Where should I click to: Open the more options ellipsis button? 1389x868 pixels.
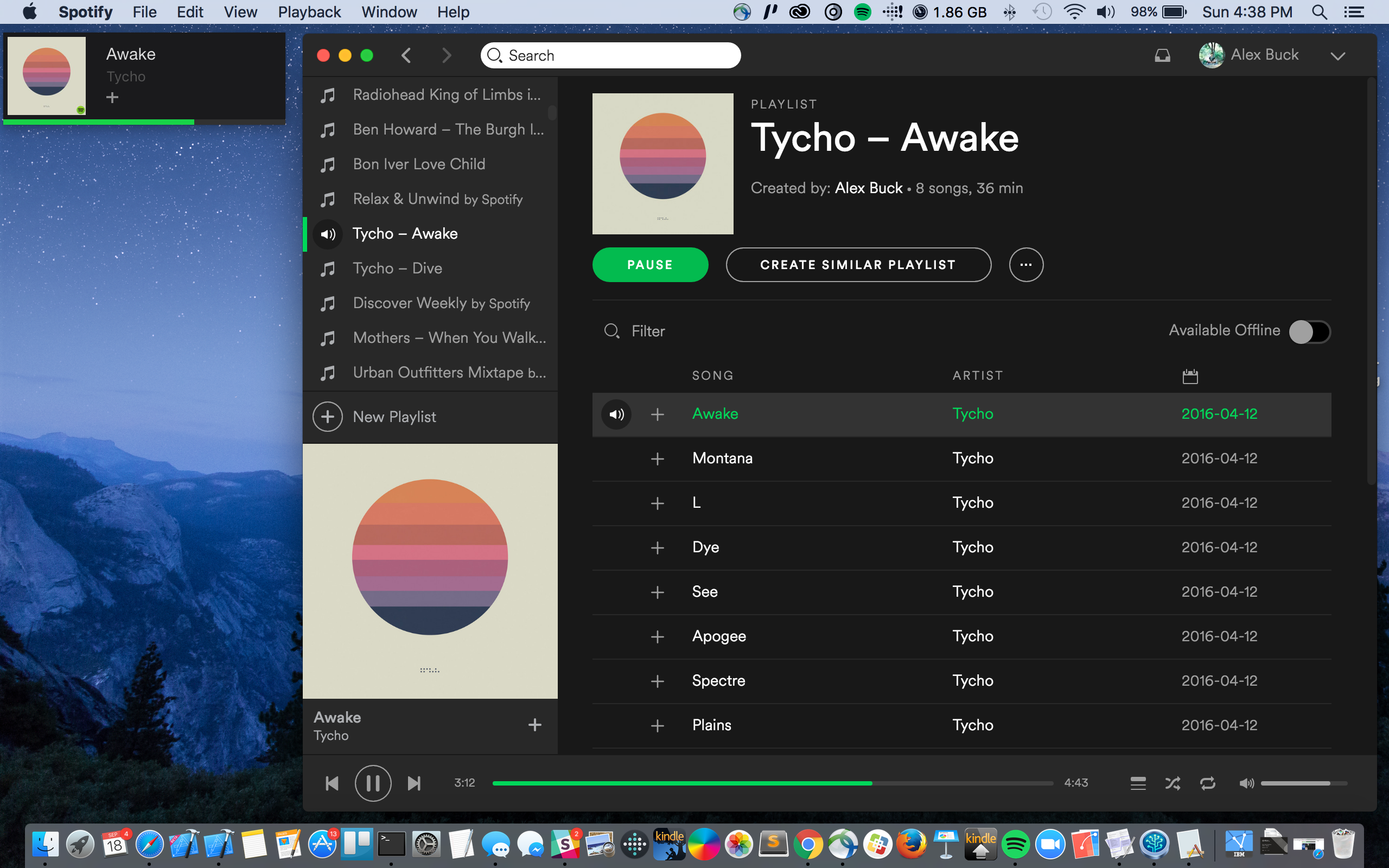[1026, 265]
